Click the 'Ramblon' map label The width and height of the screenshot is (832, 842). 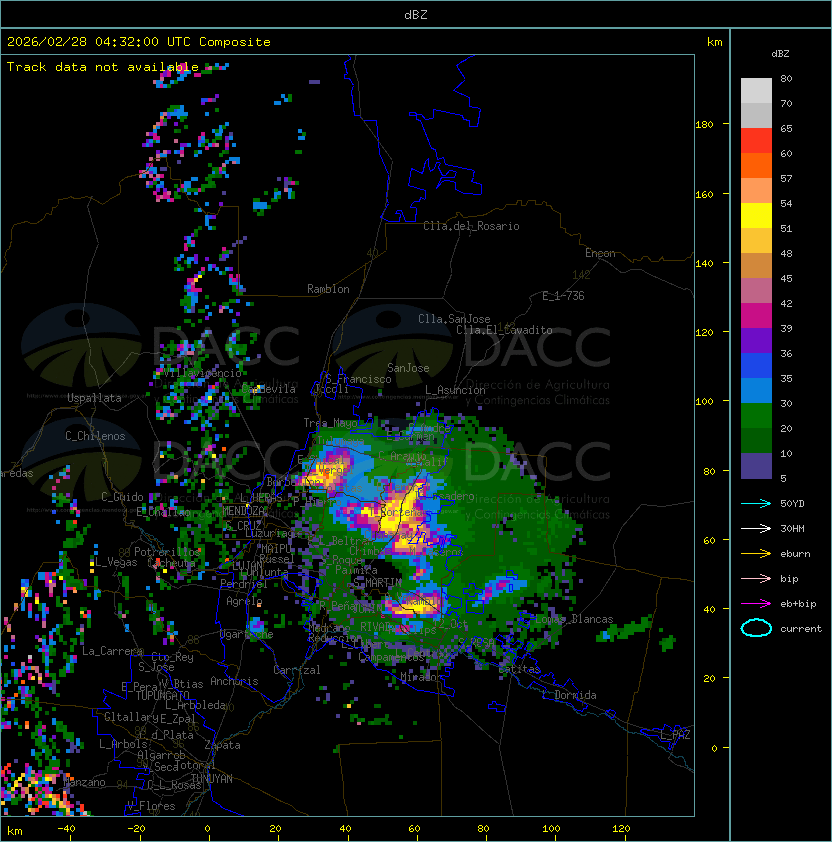click(x=328, y=289)
